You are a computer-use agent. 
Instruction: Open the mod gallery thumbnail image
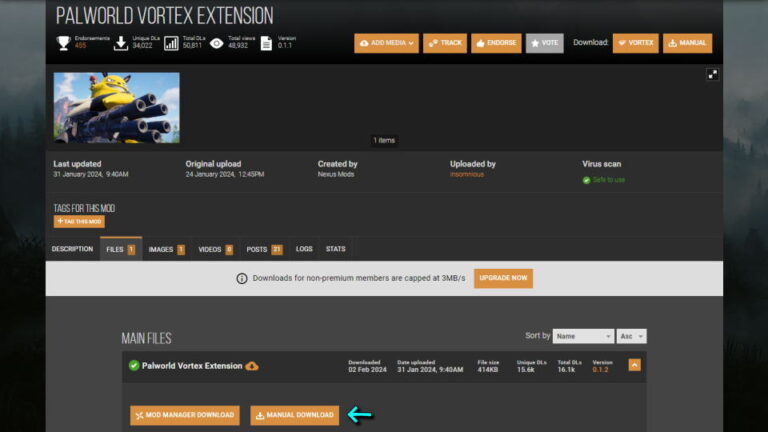[x=117, y=107]
